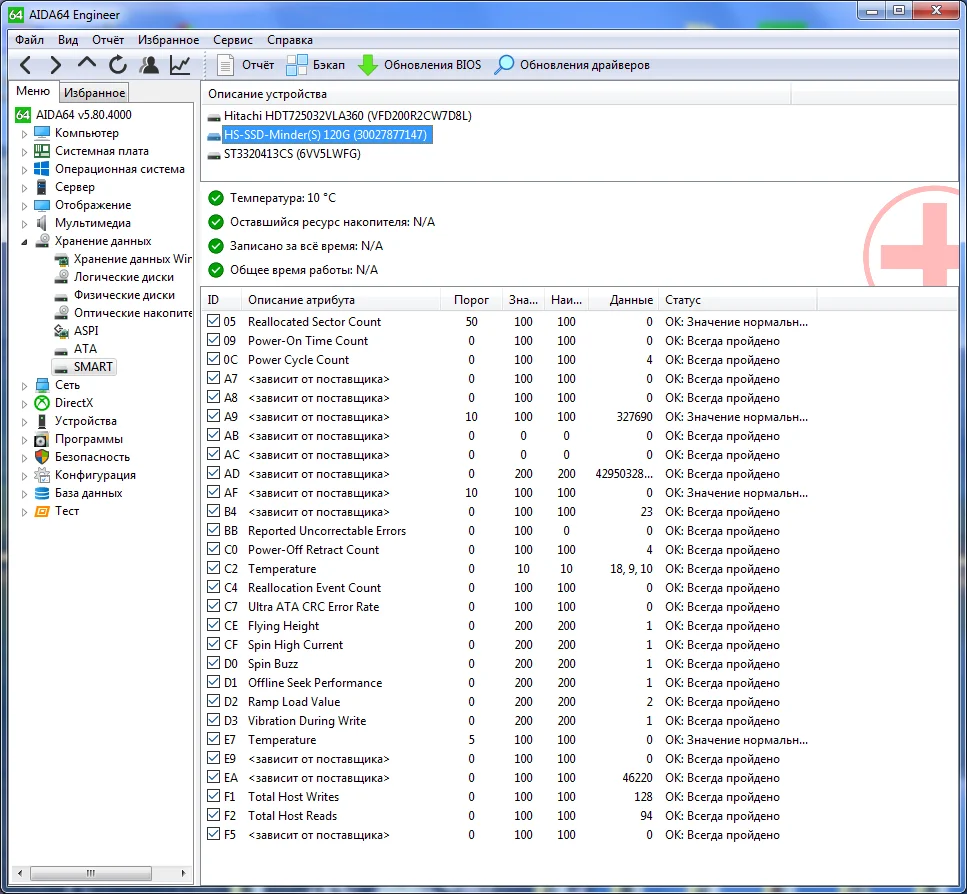967x894 pixels.
Task: Expand the Компьютер tree node arrow
Action: coord(24,134)
